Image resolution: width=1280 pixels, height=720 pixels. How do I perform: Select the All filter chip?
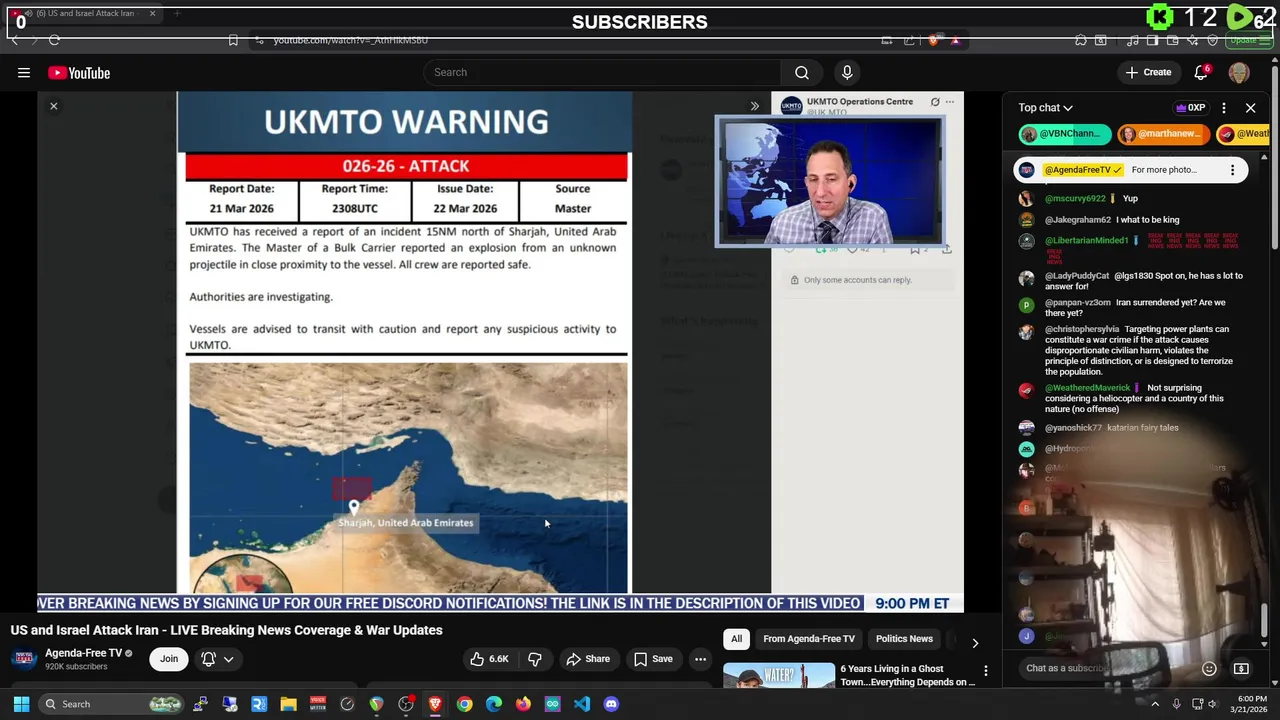point(736,639)
